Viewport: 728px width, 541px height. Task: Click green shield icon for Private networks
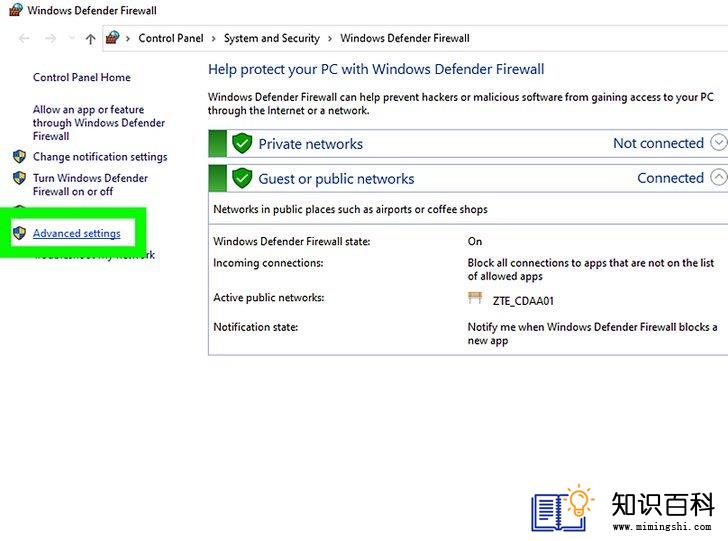242,143
